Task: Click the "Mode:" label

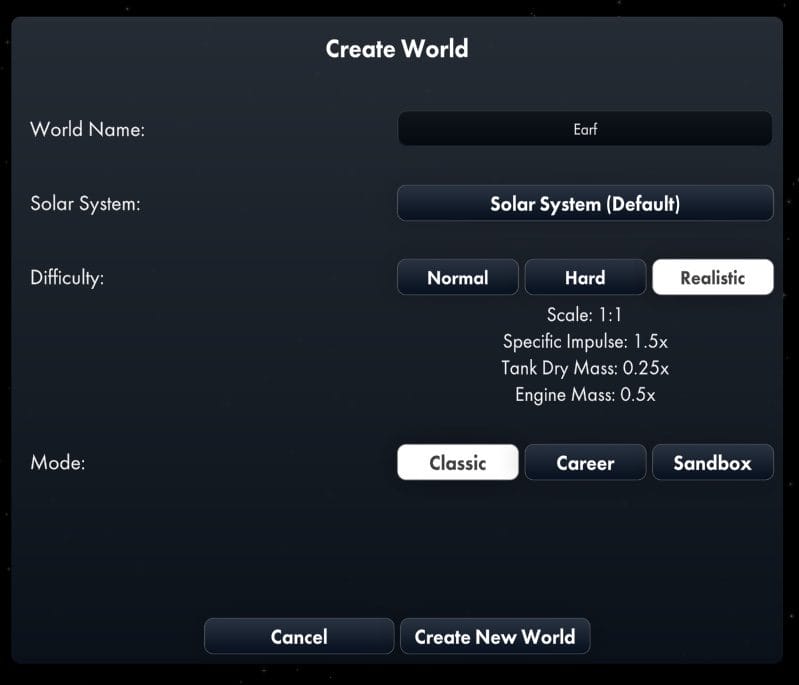Action: pos(58,463)
